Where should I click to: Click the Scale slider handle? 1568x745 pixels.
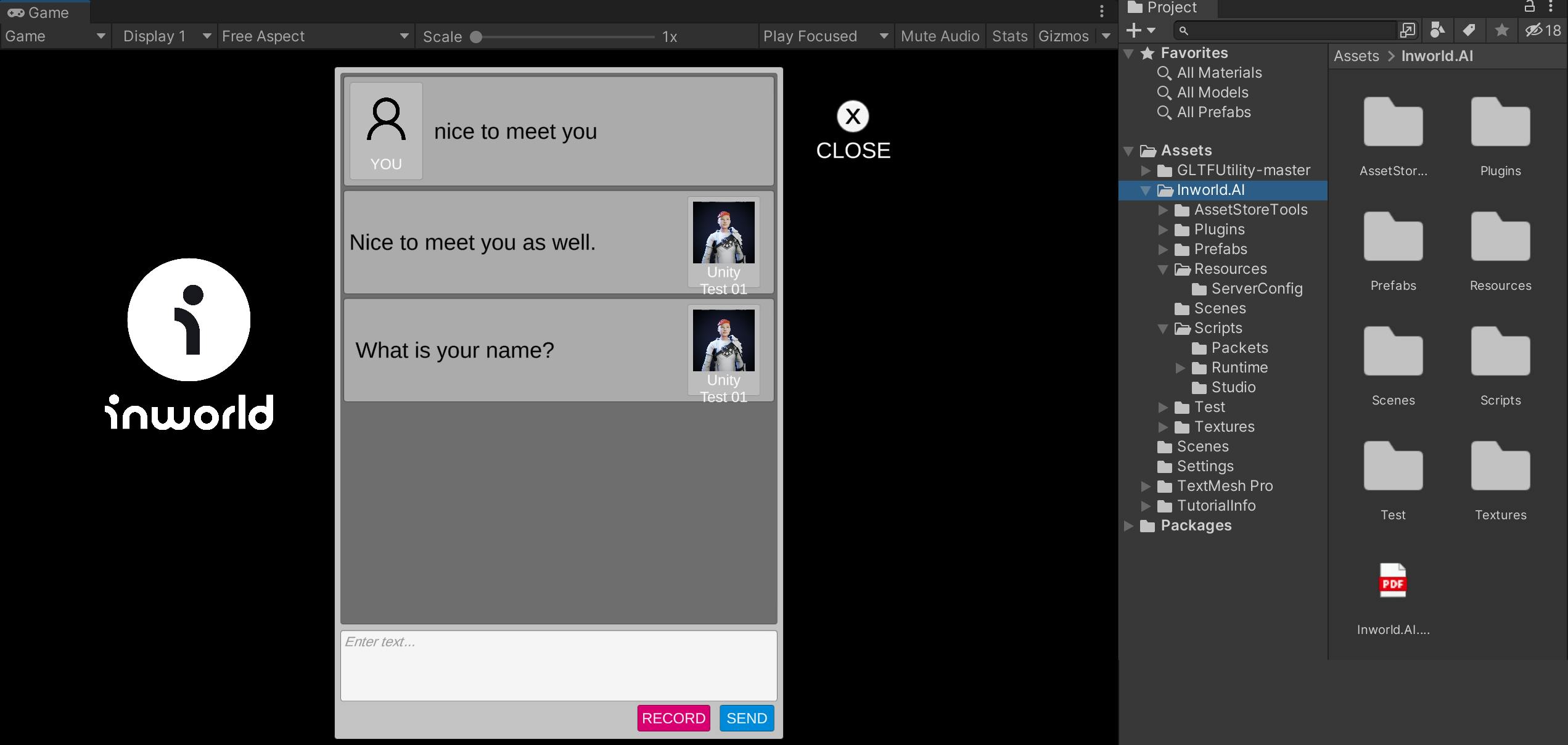coord(476,37)
